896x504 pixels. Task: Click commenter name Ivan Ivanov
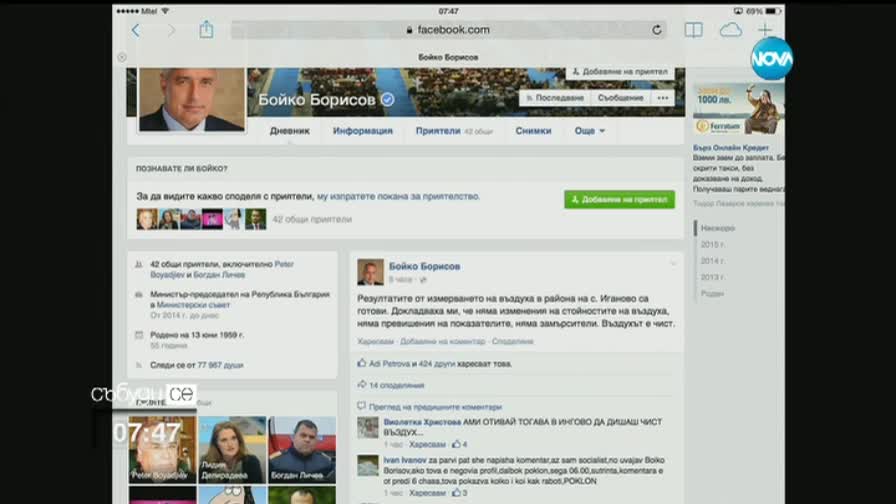[x=405, y=460]
